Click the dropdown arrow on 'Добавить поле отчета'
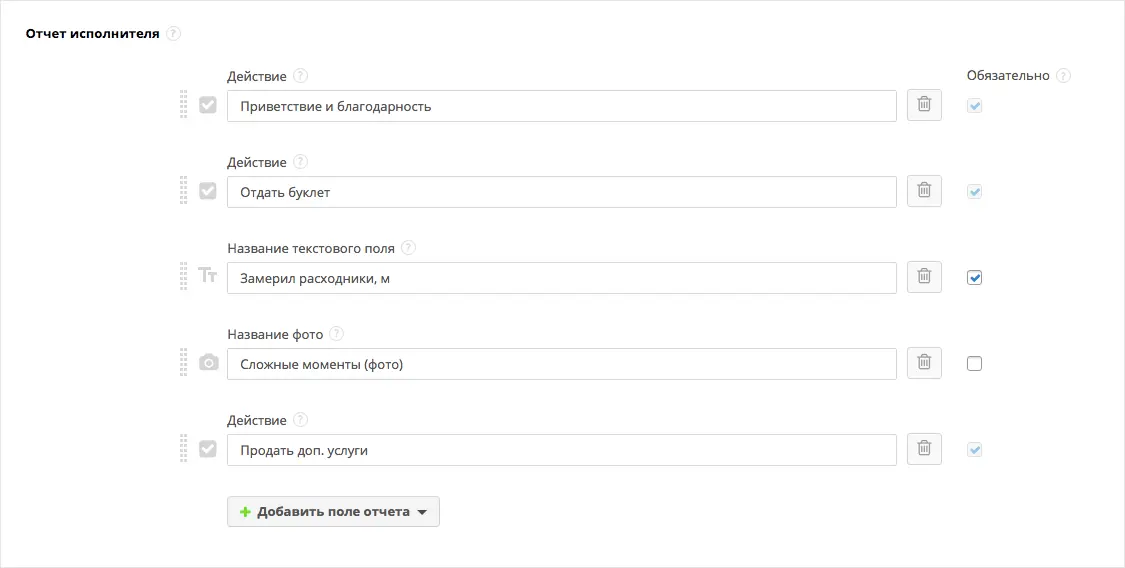Image resolution: width=1125 pixels, height=568 pixels. [x=422, y=513]
